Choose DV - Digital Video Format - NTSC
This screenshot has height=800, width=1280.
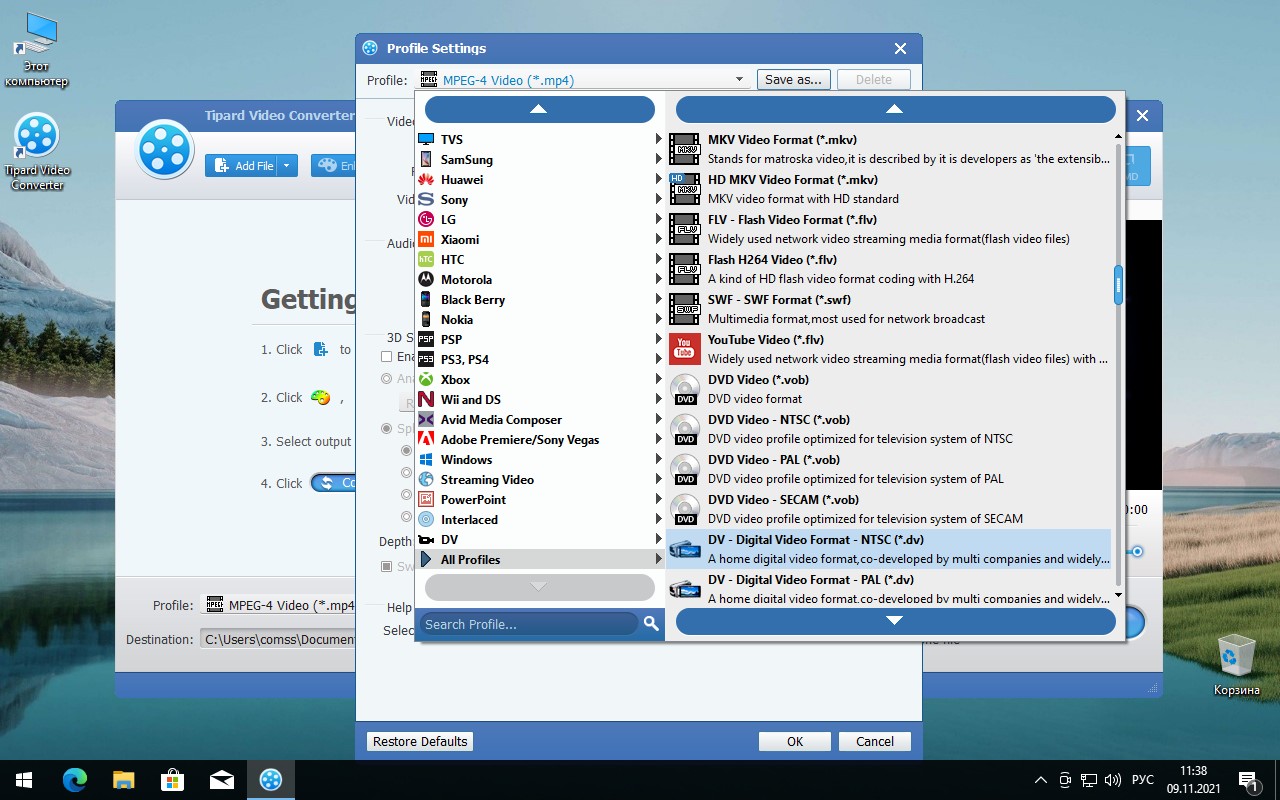[889, 549]
